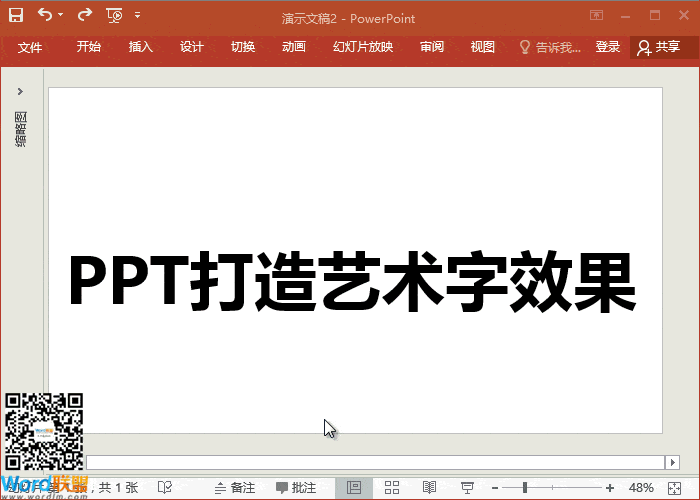Image resolution: width=700 pixels, height=500 pixels.
Task: Expand the 缩略图 thumbnail pane chevron
Action: click(x=20, y=92)
